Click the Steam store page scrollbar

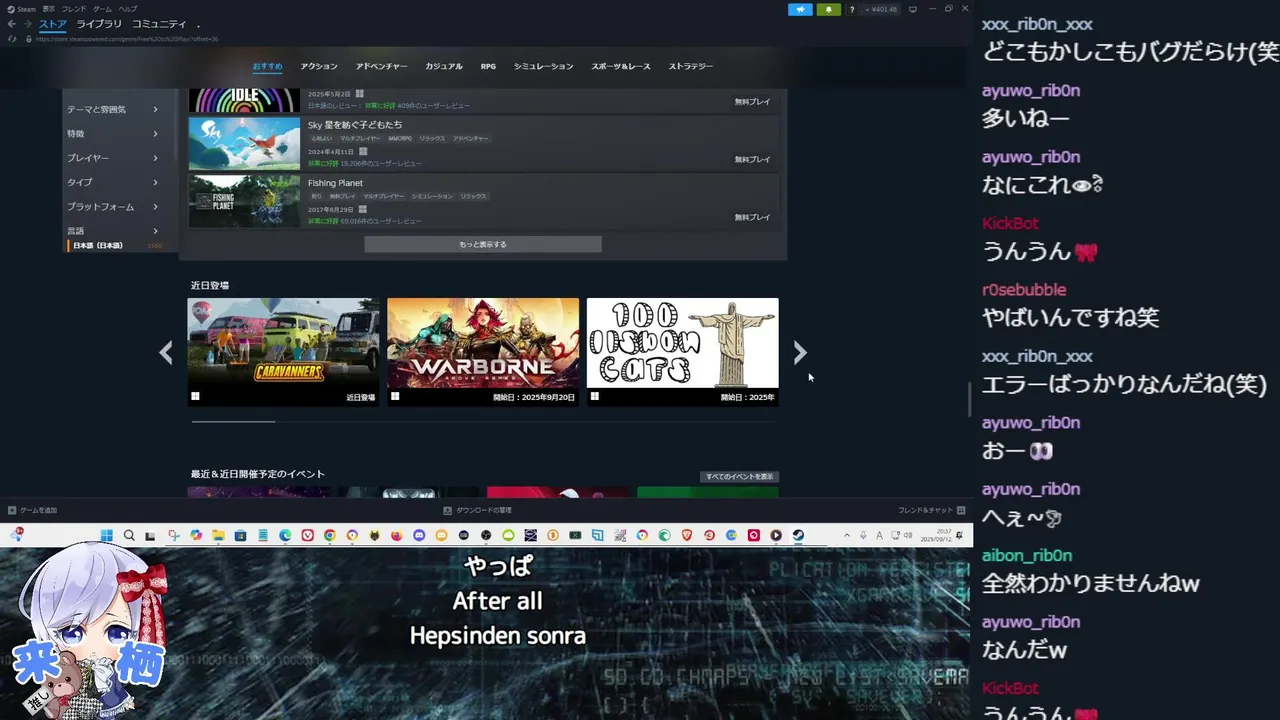tap(968, 400)
